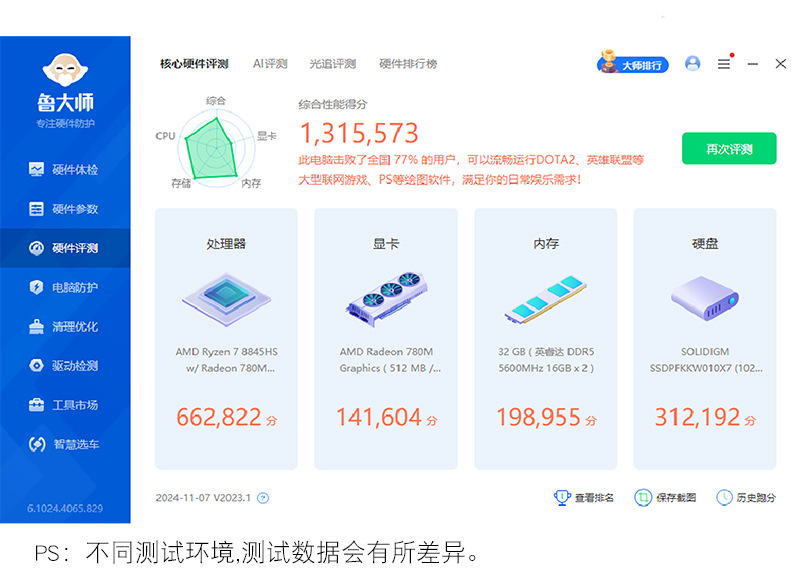Click the 处理器 card title
The width and height of the screenshot is (800, 574).
click(x=226, y=244)
